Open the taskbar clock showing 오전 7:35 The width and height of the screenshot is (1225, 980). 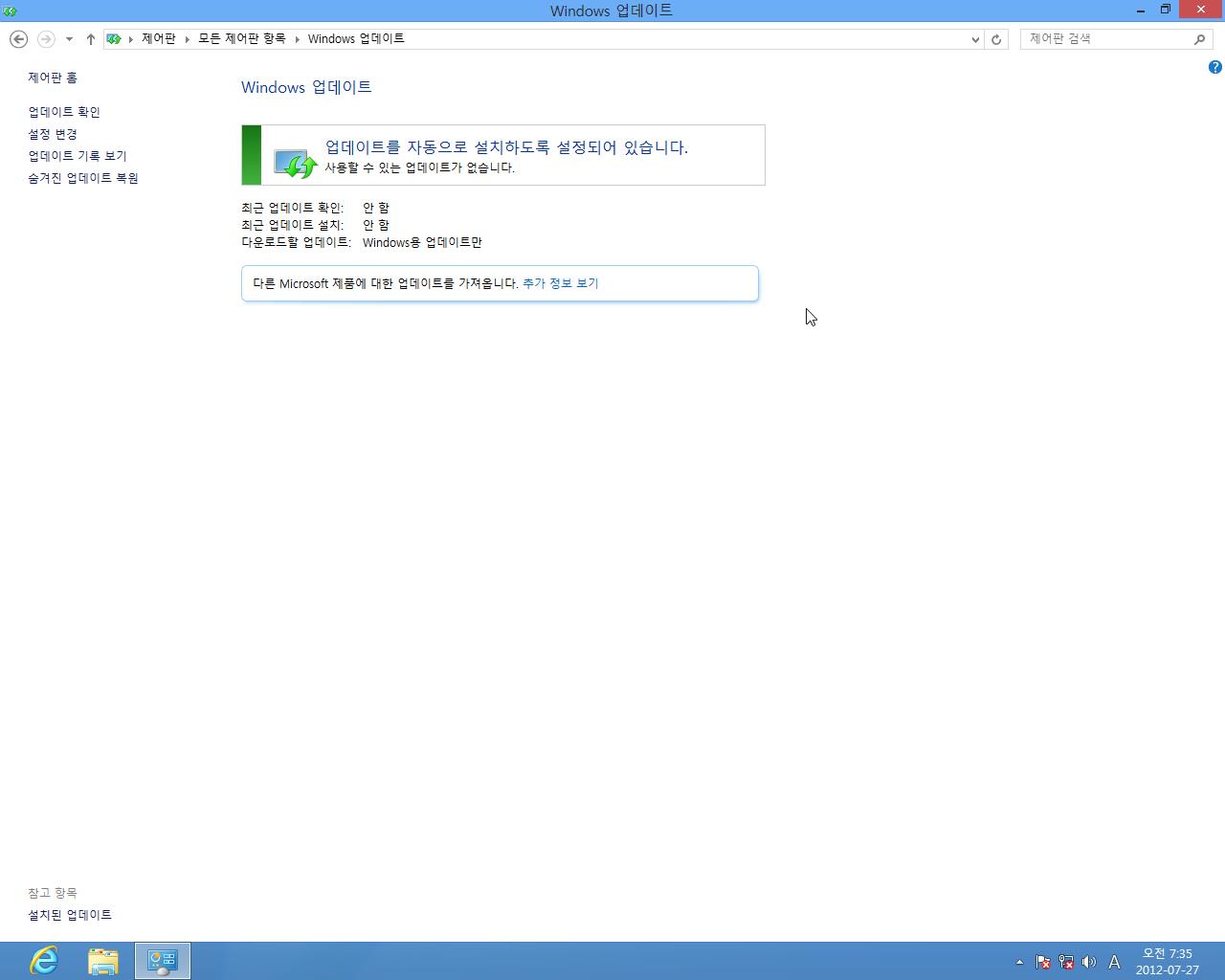1168,962
